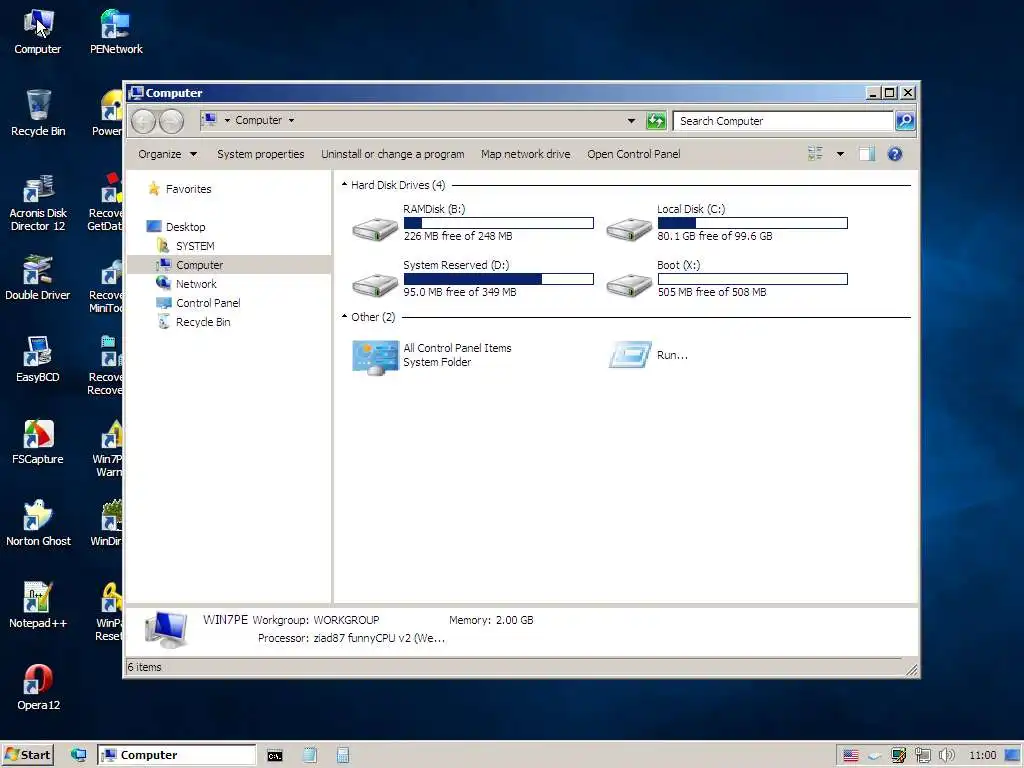Open the volume speaker tray icon
Screen dimensions: 1024x768
click(x=946, y=756)
